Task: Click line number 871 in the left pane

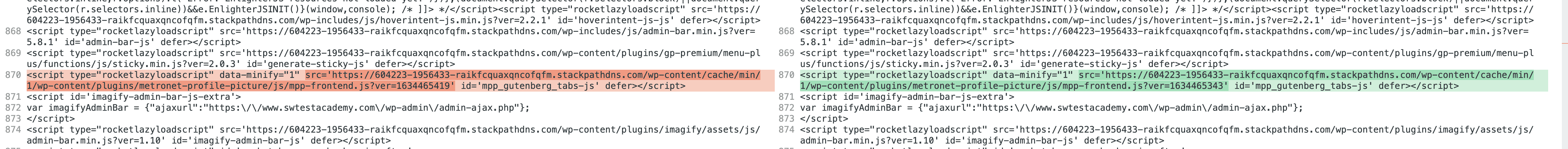Action: 12,97
